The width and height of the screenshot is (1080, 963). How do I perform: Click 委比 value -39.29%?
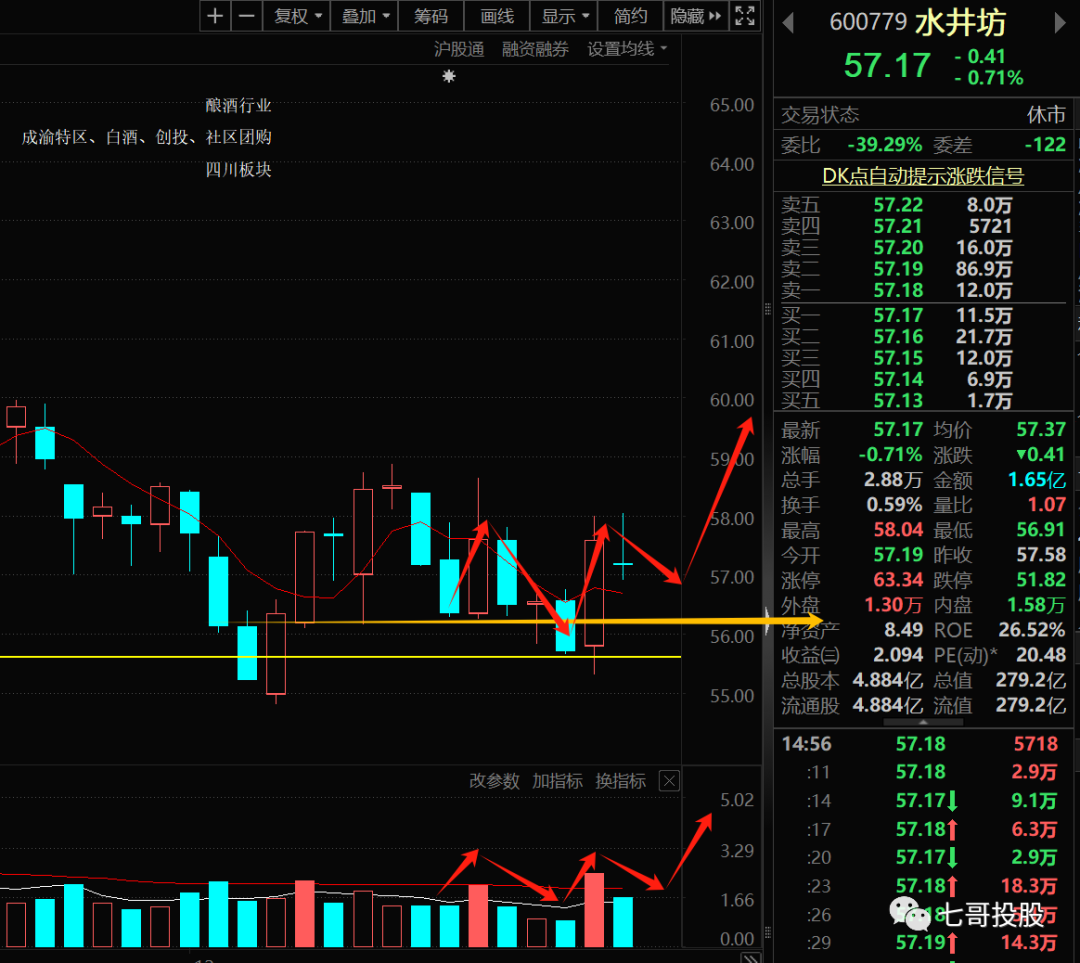[884, 145]
